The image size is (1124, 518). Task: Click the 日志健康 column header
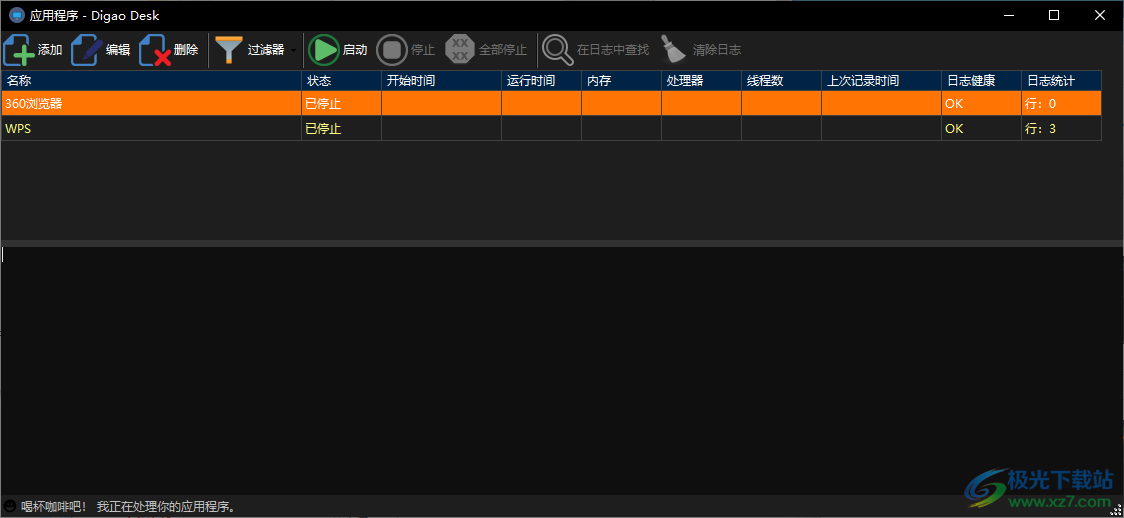[982, 80]
